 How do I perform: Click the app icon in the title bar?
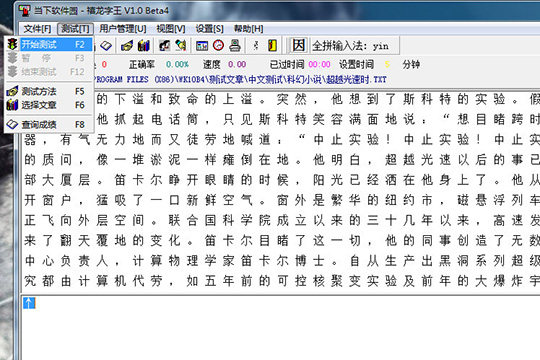point(24,10)
